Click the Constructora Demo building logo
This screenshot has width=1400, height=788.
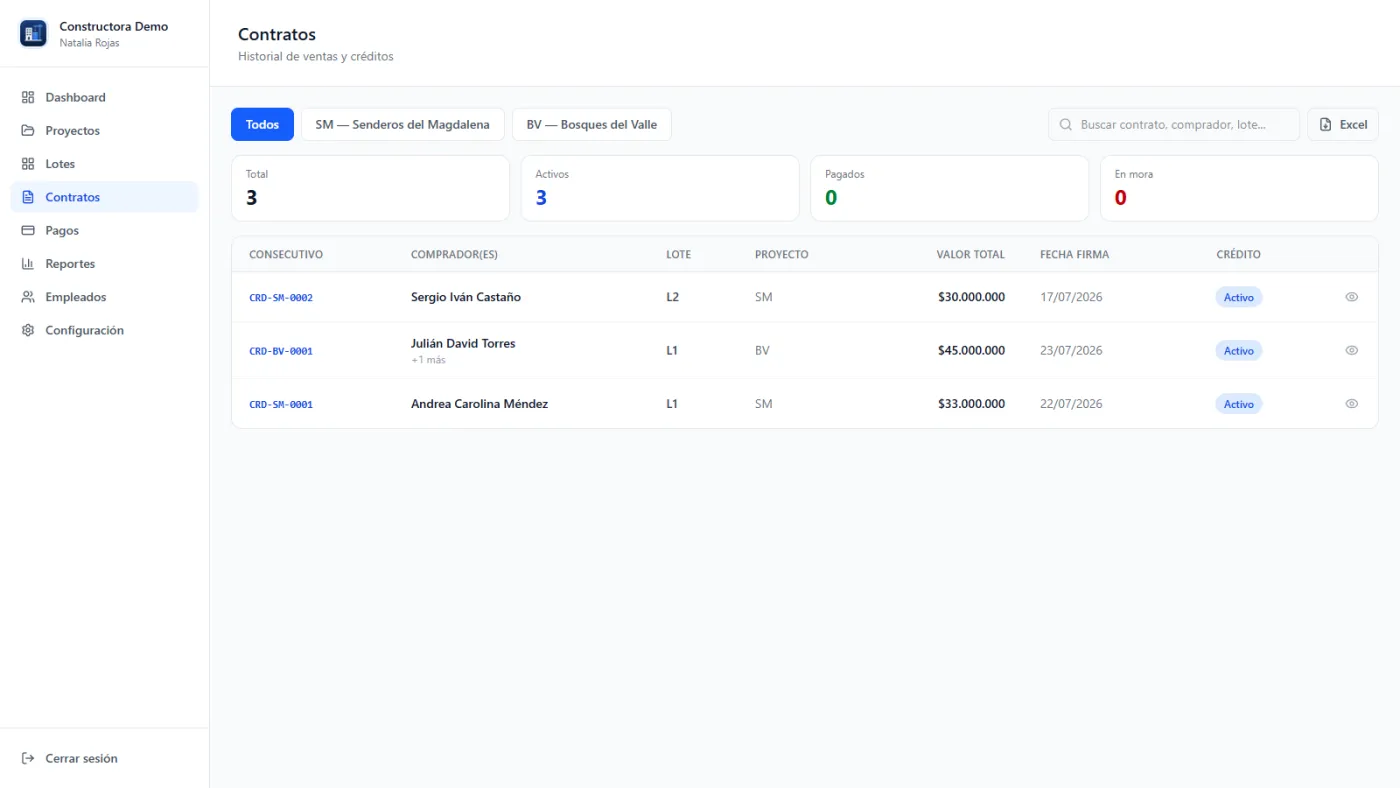[x=33, y=33]
